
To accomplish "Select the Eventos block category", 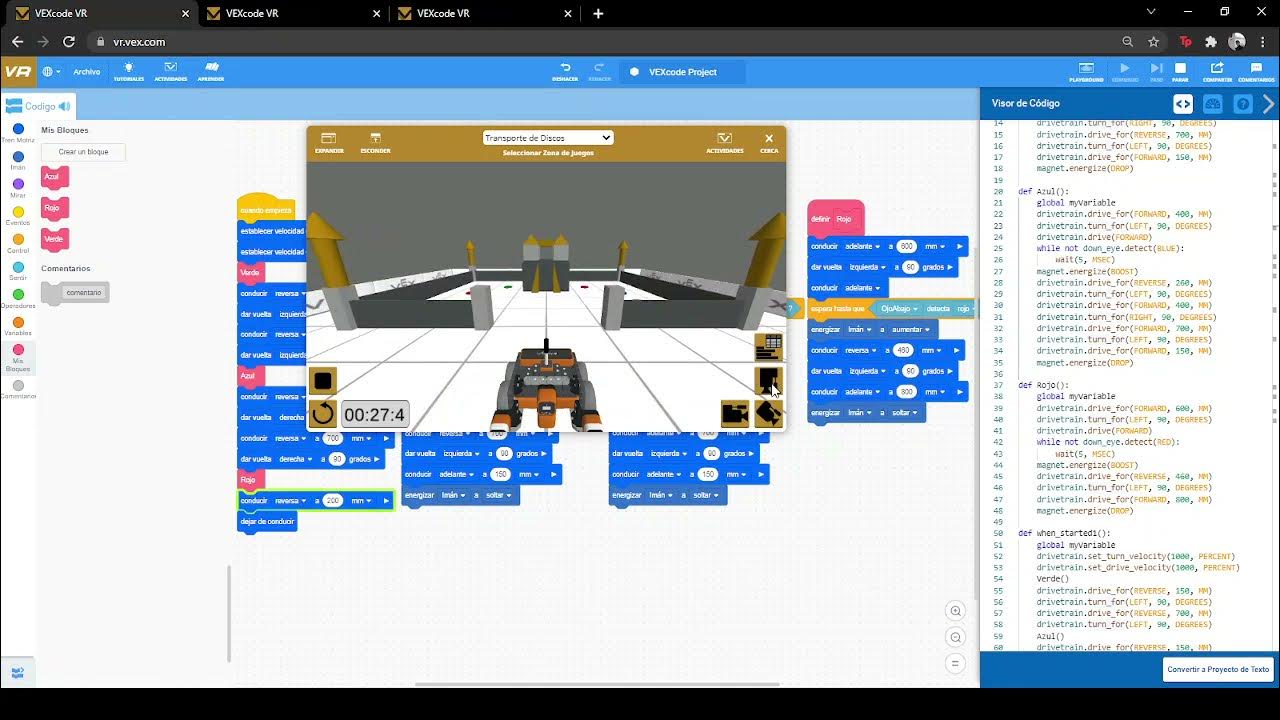I will [18, 215].
